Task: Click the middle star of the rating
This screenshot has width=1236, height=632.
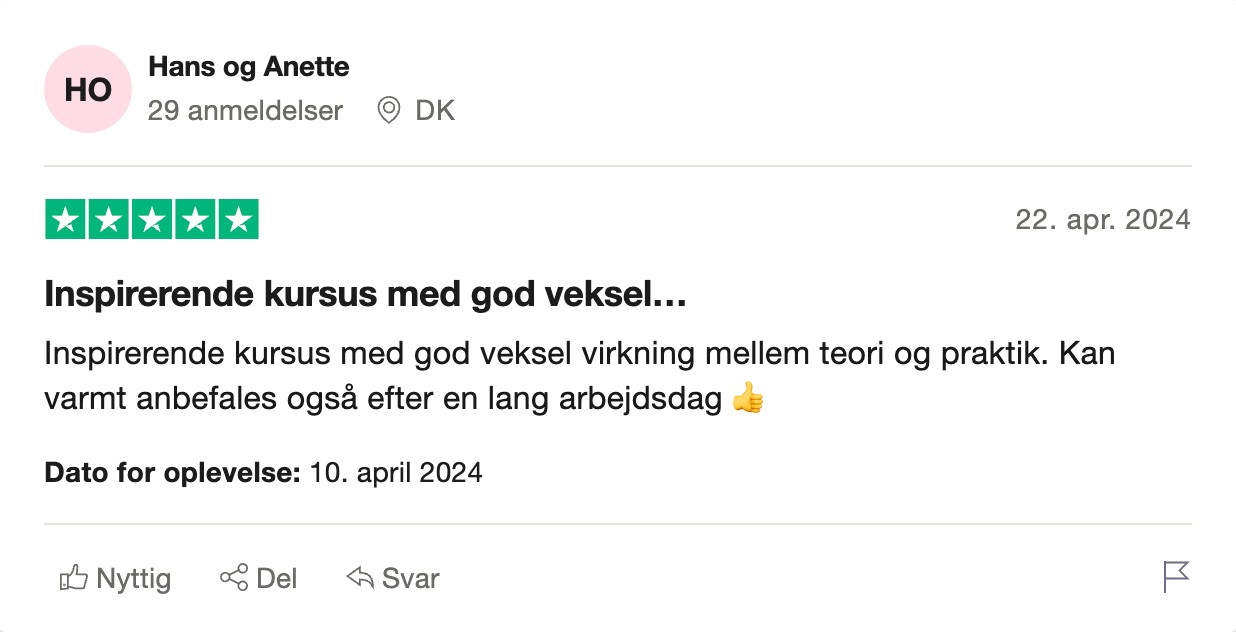Action: pos(153,219)
